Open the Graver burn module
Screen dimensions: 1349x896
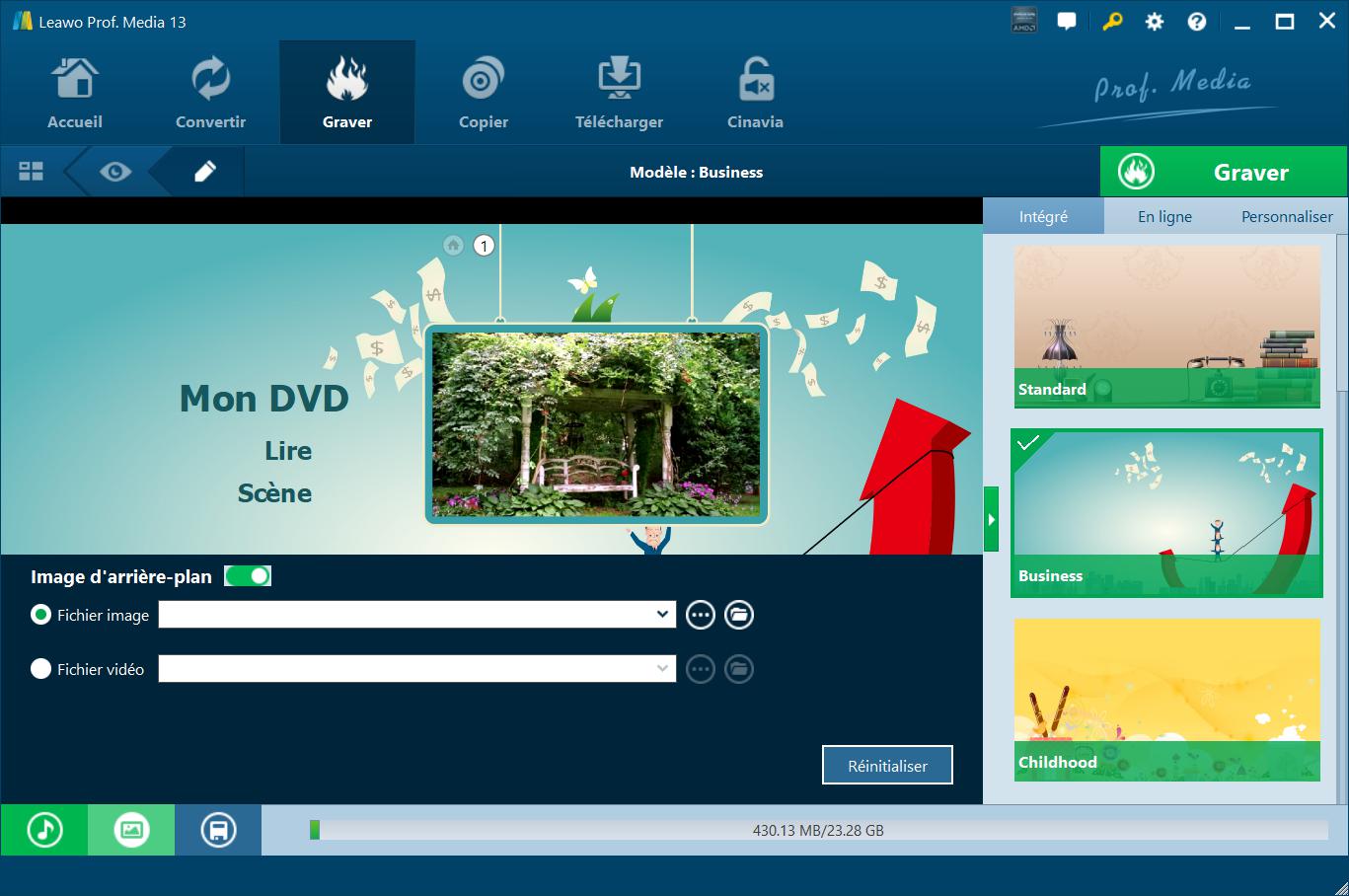347,93
